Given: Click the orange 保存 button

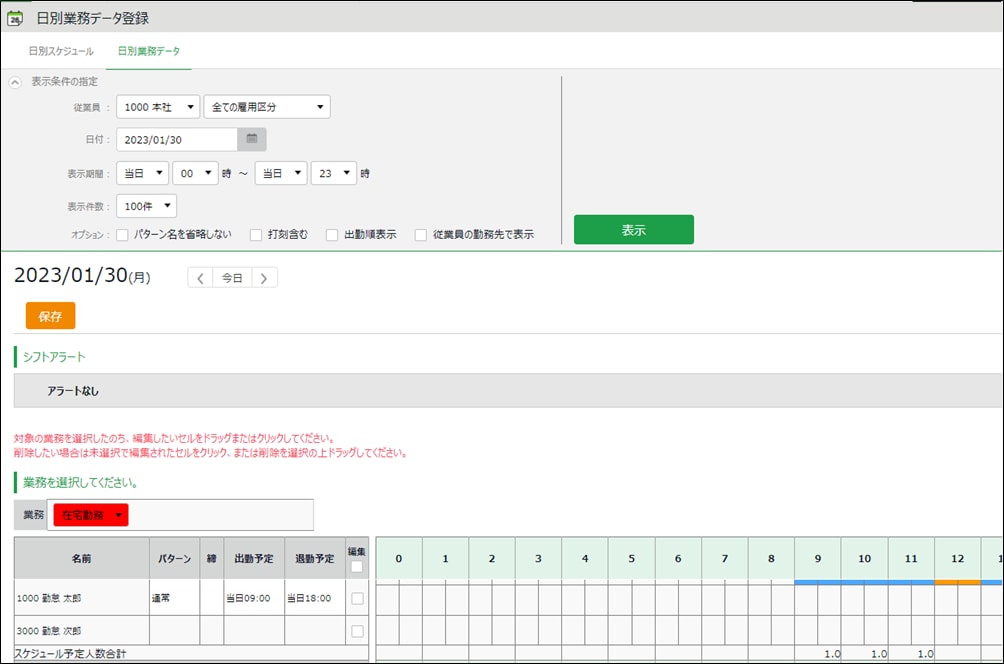Looking at the screenshot, I should (x=50, y=316).
